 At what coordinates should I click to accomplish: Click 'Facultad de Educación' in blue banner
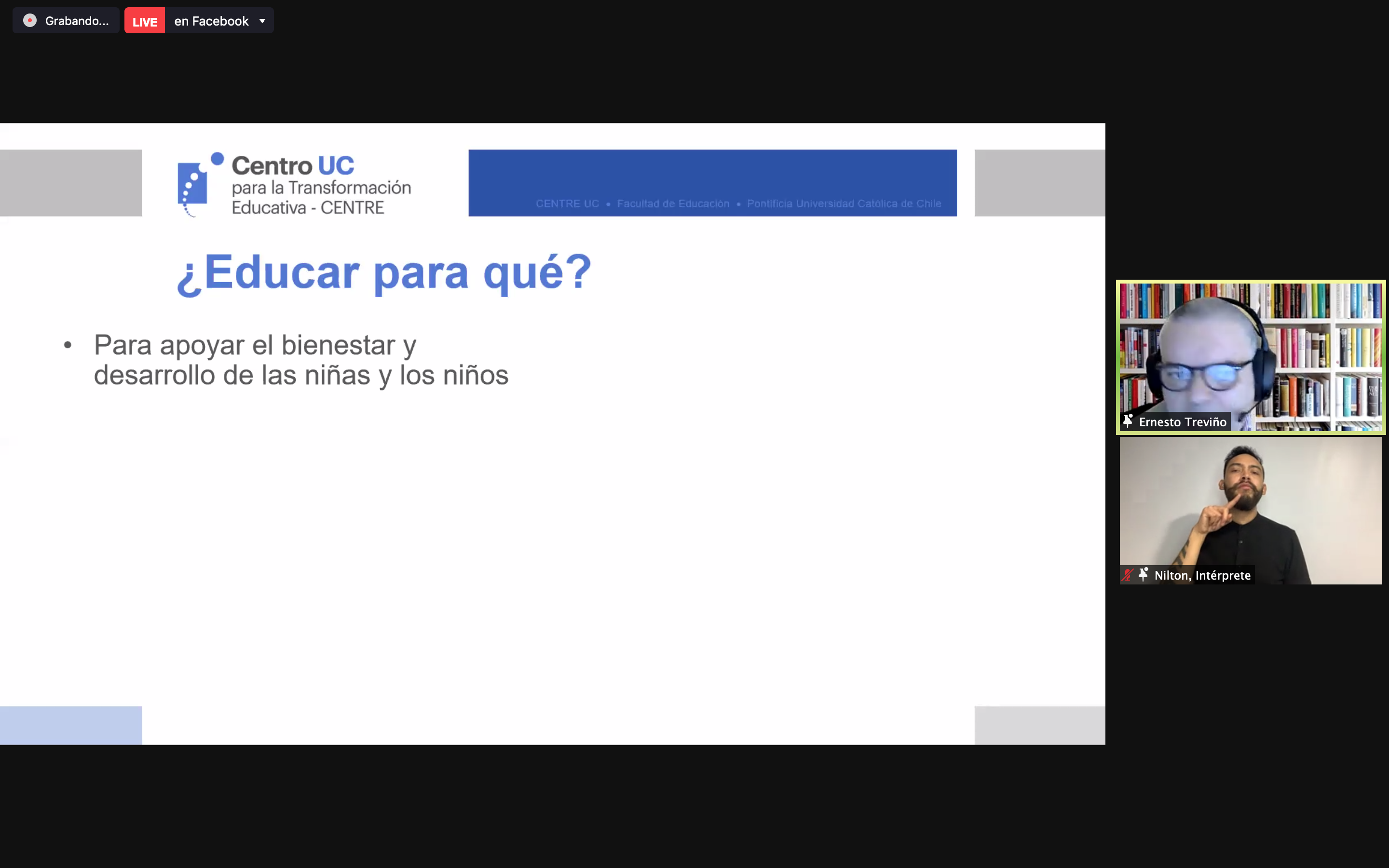673,204
